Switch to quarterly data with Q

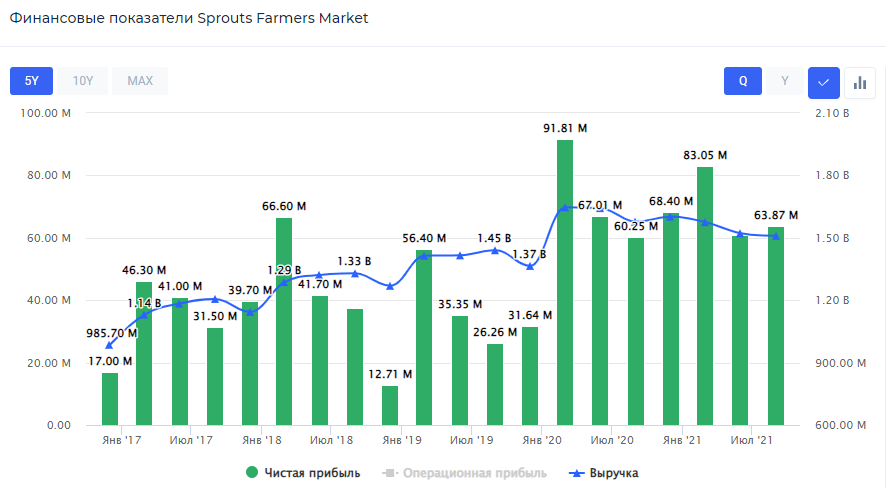coord(743,81)
